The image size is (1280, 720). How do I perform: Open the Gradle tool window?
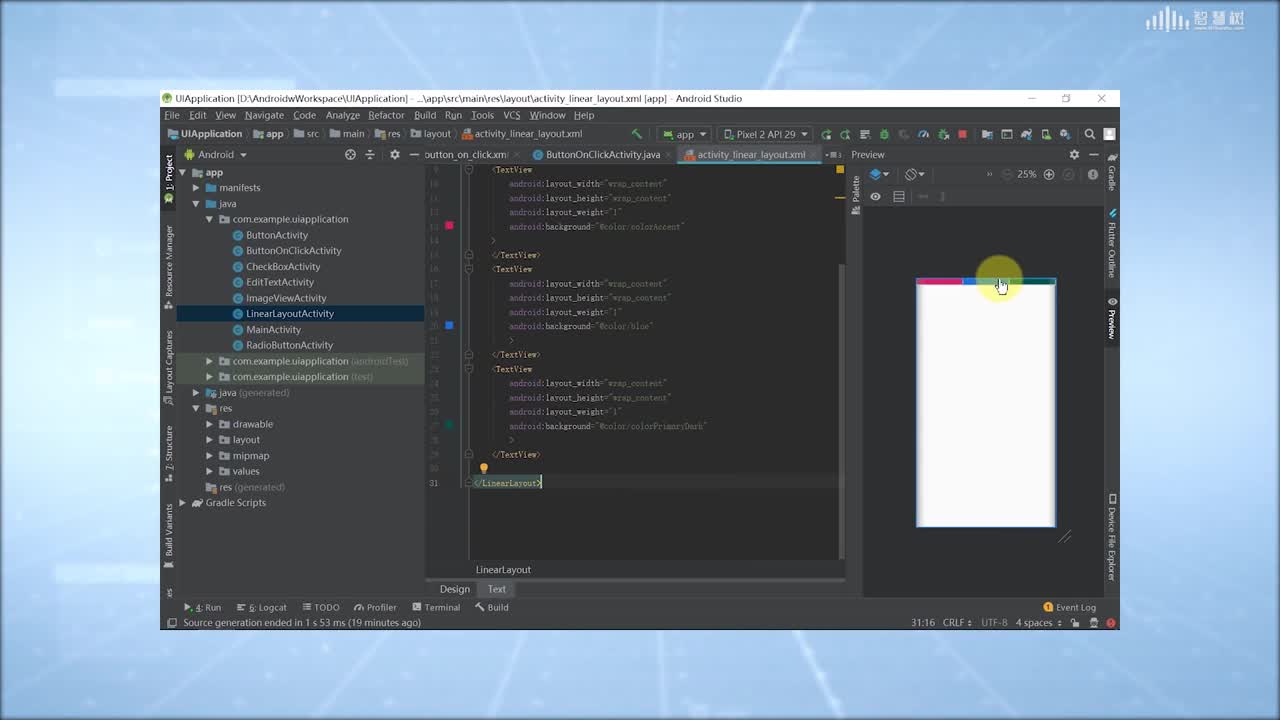coord(1112,172)
